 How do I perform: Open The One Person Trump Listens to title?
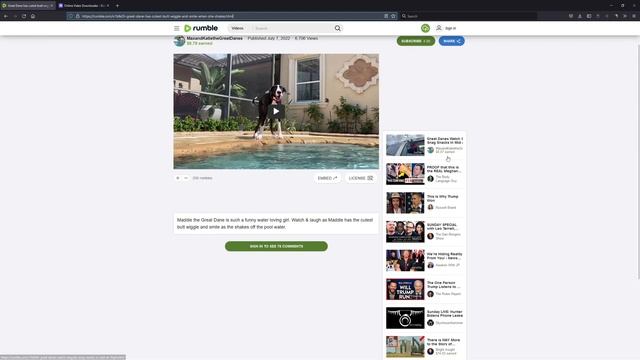(444, 284)
